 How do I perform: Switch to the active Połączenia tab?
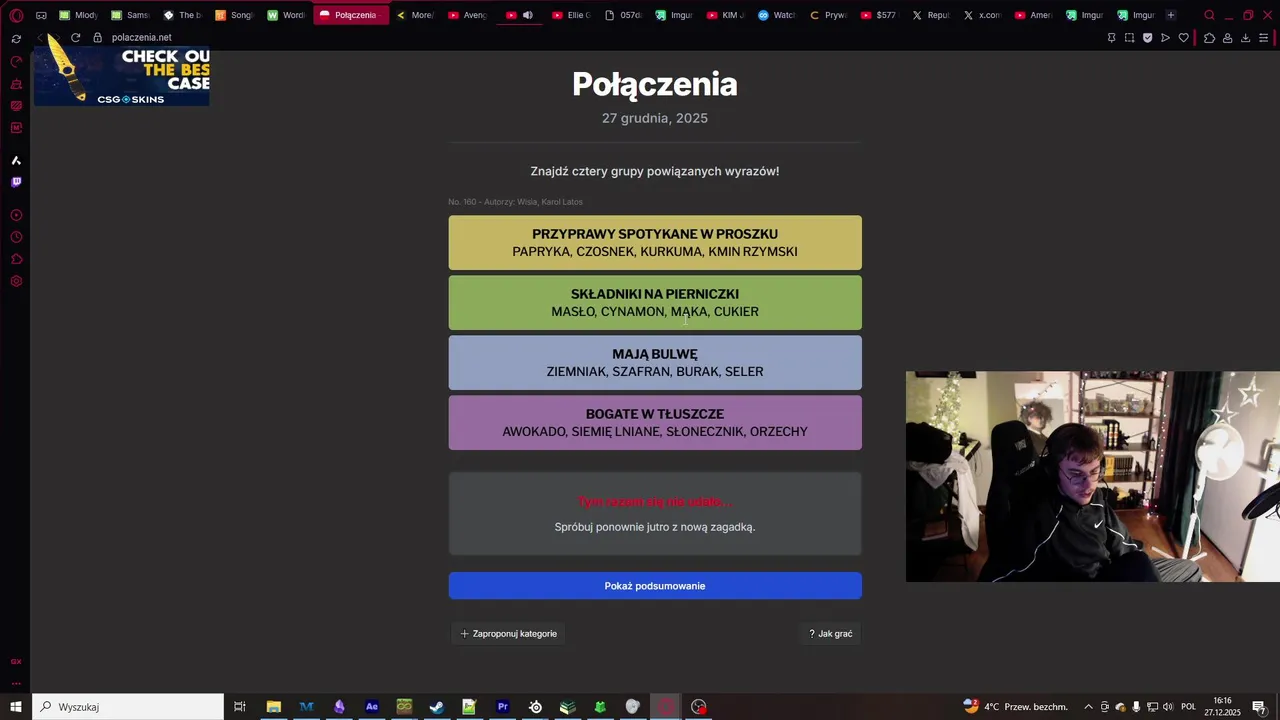[x=351, y=15]
